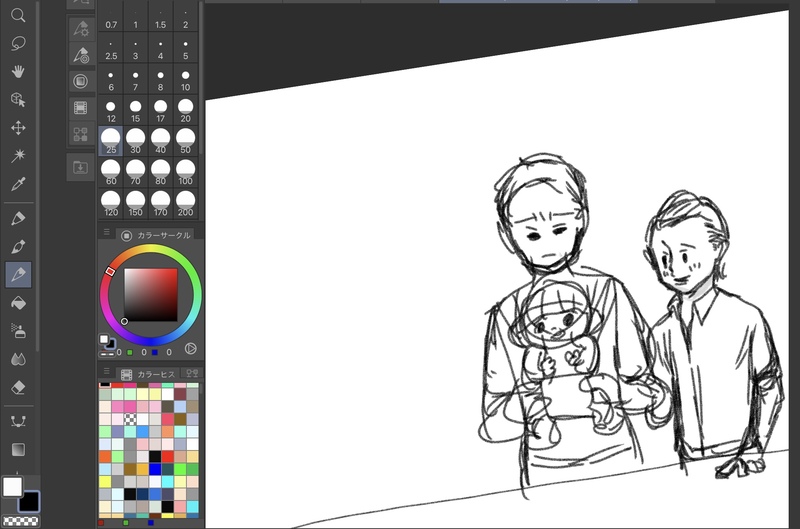Open the Material download folder icon
The width and height of the screenshot is (800, 529).
coord(81,167)
